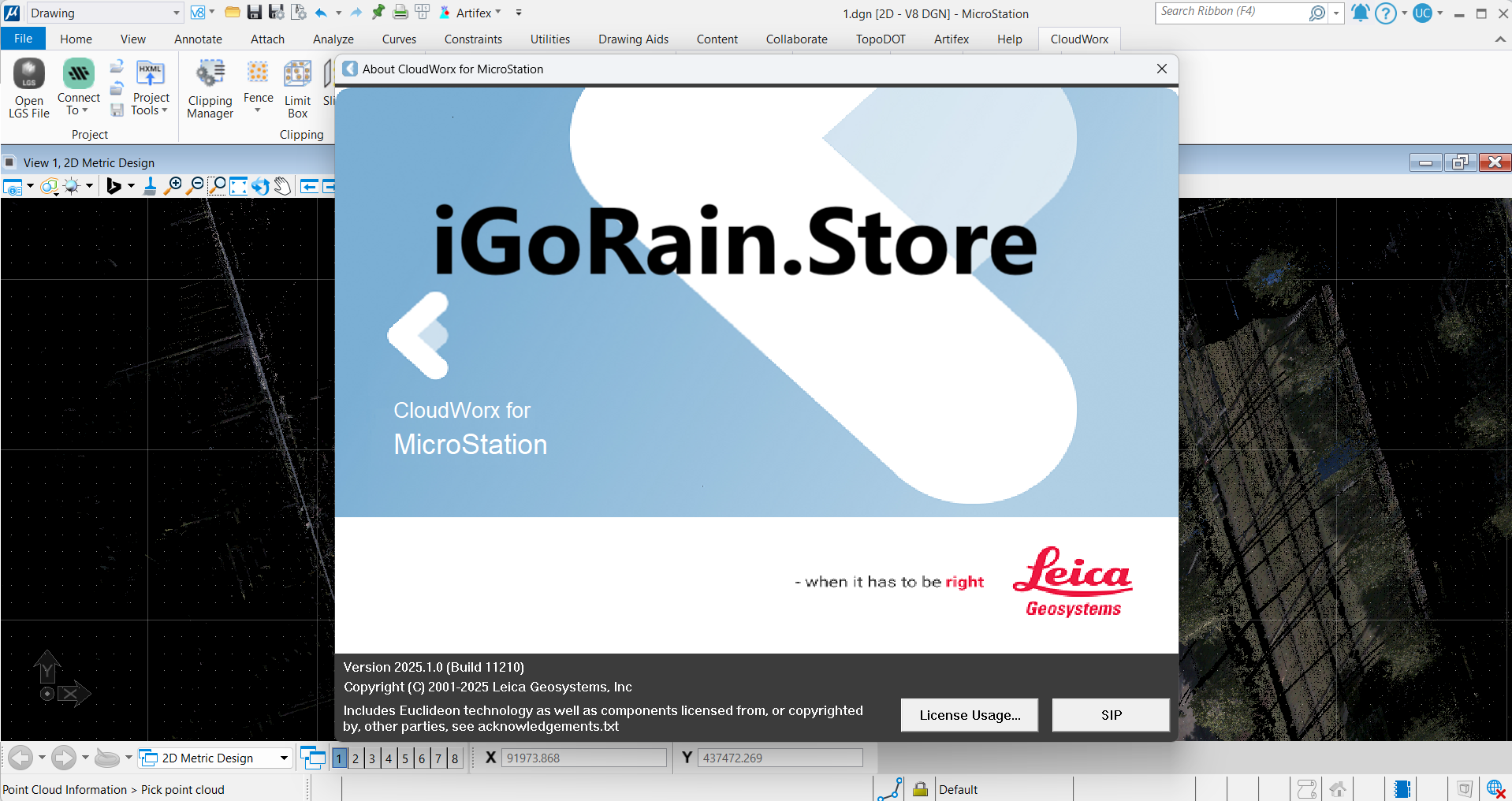Click the X coordinate input field
Image resolution: width=1512 pixels, height=801 pixels.
click(583, 758)
